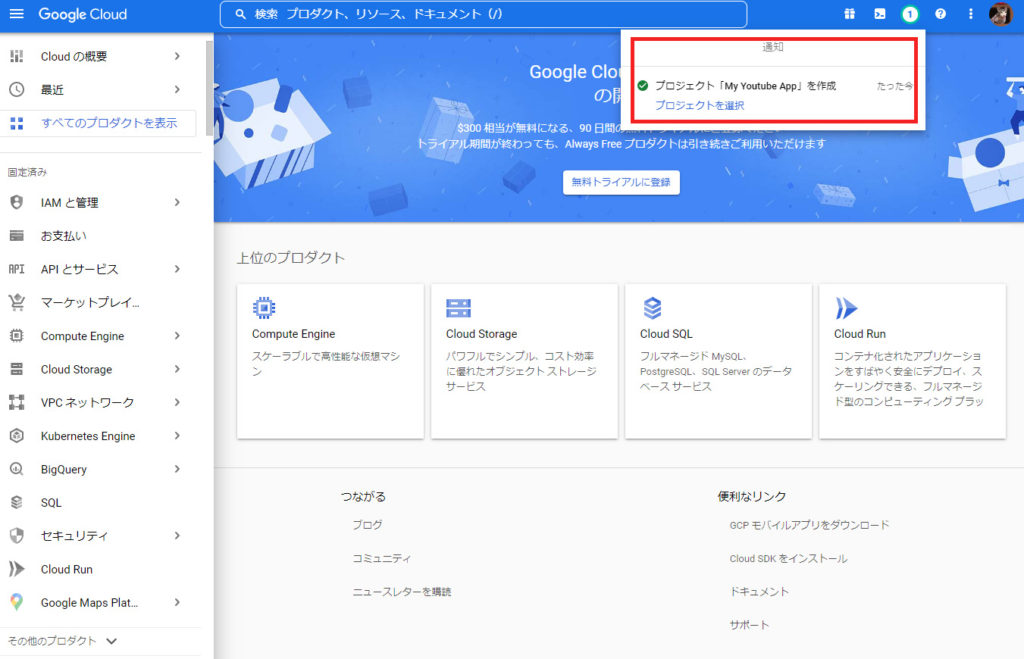Open GCP モバイルアプリをダウンロード link
Viewport: 1024px width, 659px height.
click(x=809, y=525)
